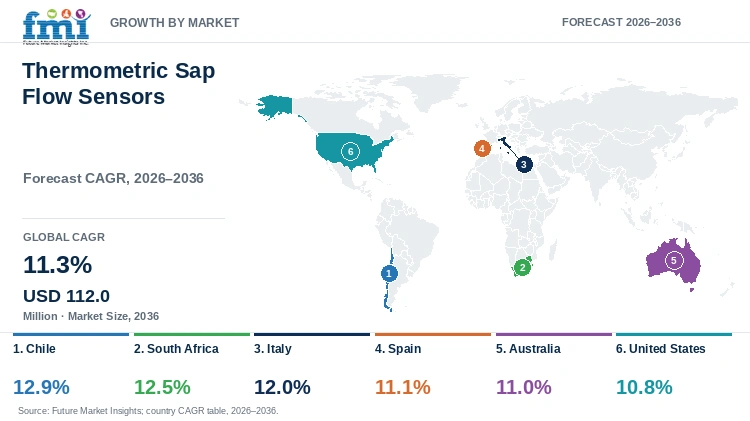Click map marker 6 on United States
Viewport: 750px width, 421px height.
[x=350, y=152]
